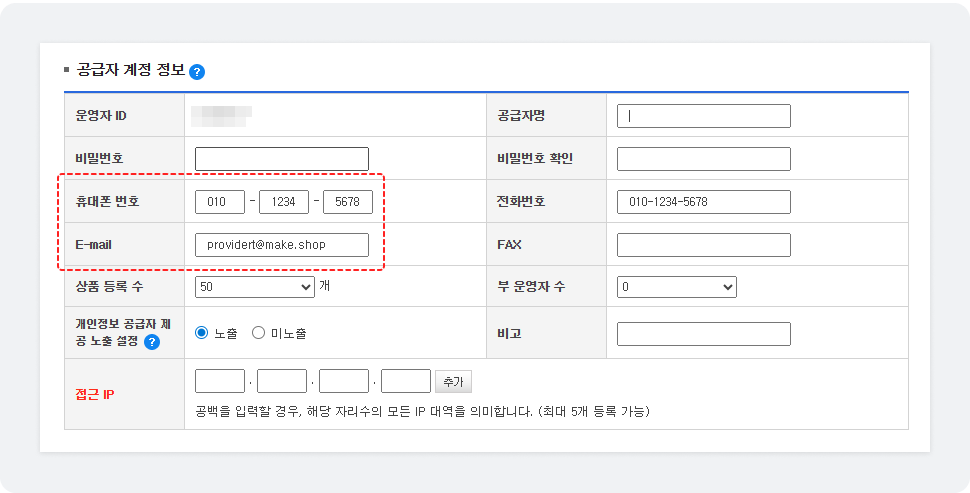
Task: Click the 추가 button for 접근 IP
Action: click(x=453, y=382)
